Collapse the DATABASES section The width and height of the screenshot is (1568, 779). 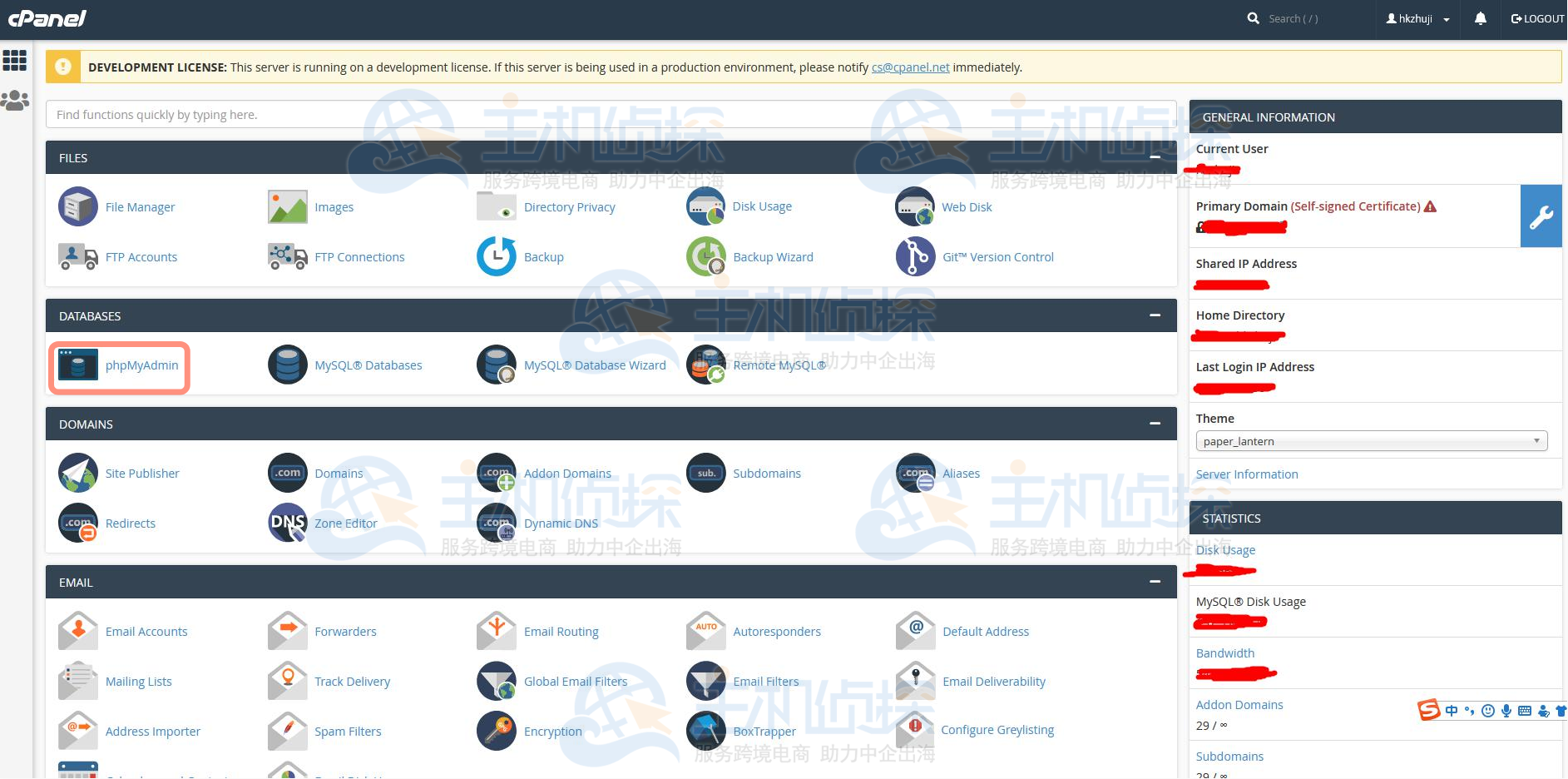(x=1155, y=315)
